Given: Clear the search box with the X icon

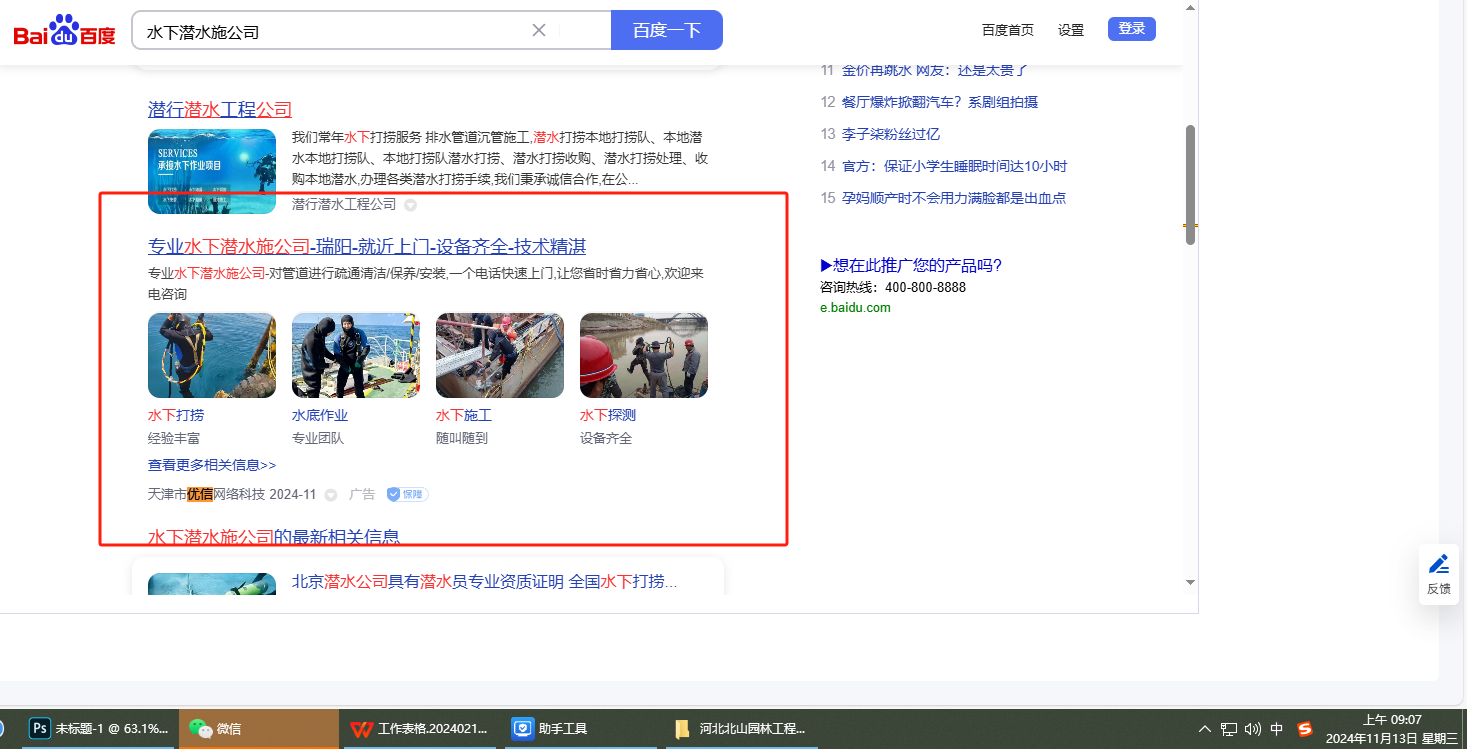Looking at the screenshot, I should 539,30.
